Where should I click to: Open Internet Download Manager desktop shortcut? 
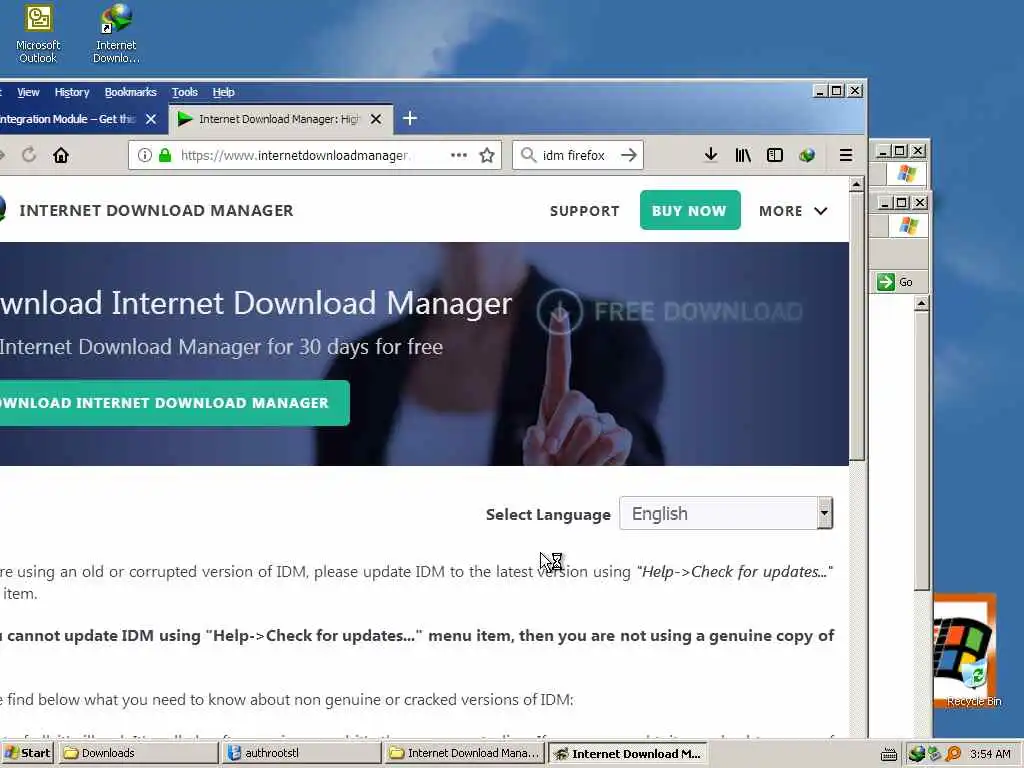[x=116, y=34]
